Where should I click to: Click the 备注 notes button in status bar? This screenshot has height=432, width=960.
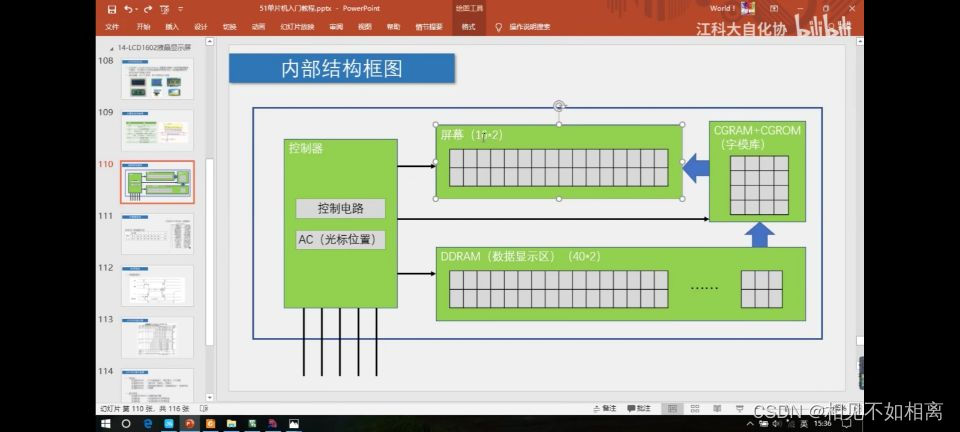point(605,408)
